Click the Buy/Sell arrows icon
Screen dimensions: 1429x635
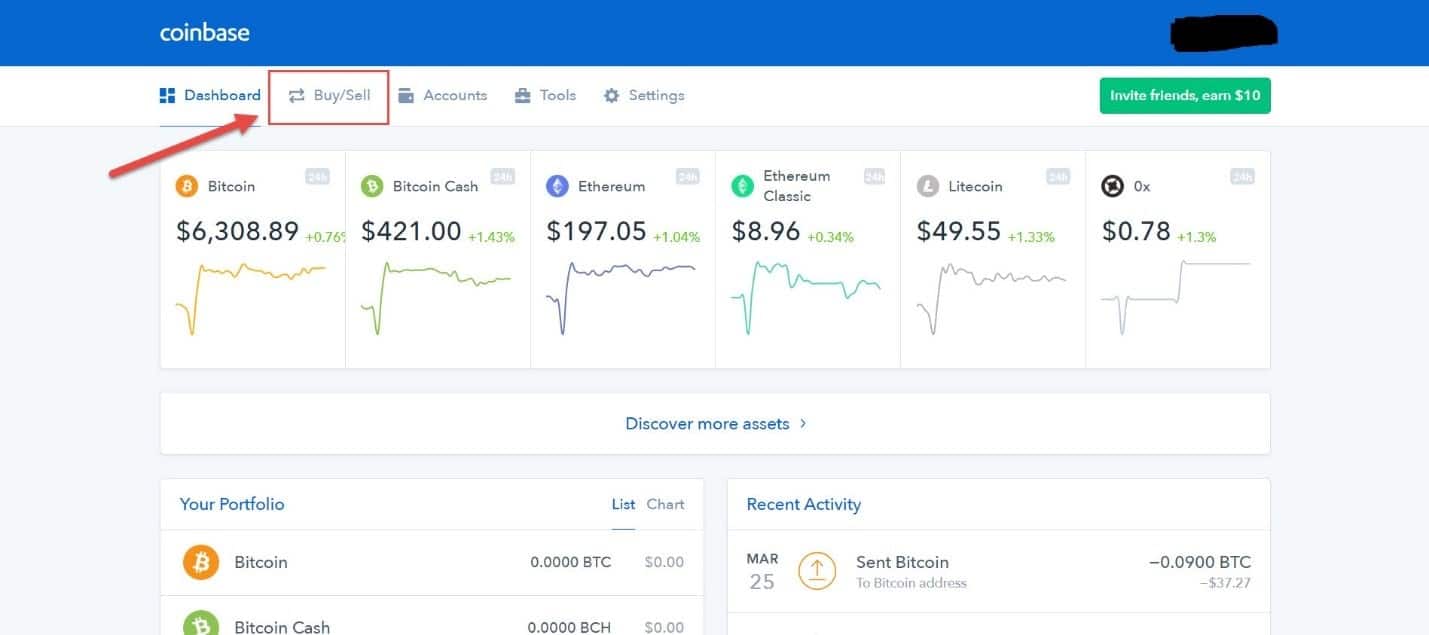pos(297,96)
